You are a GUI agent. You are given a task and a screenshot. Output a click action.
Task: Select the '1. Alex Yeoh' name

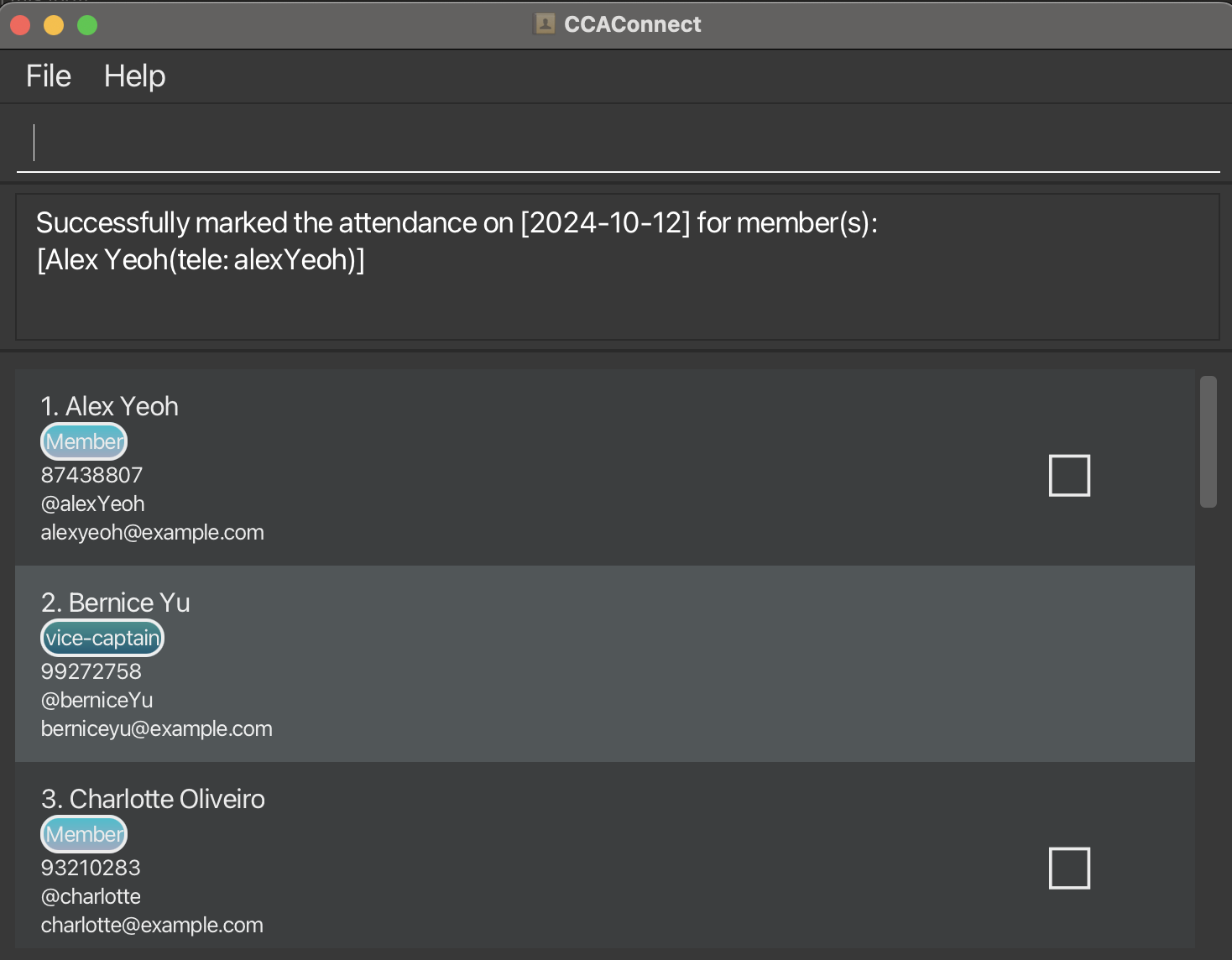pos(110,406)
